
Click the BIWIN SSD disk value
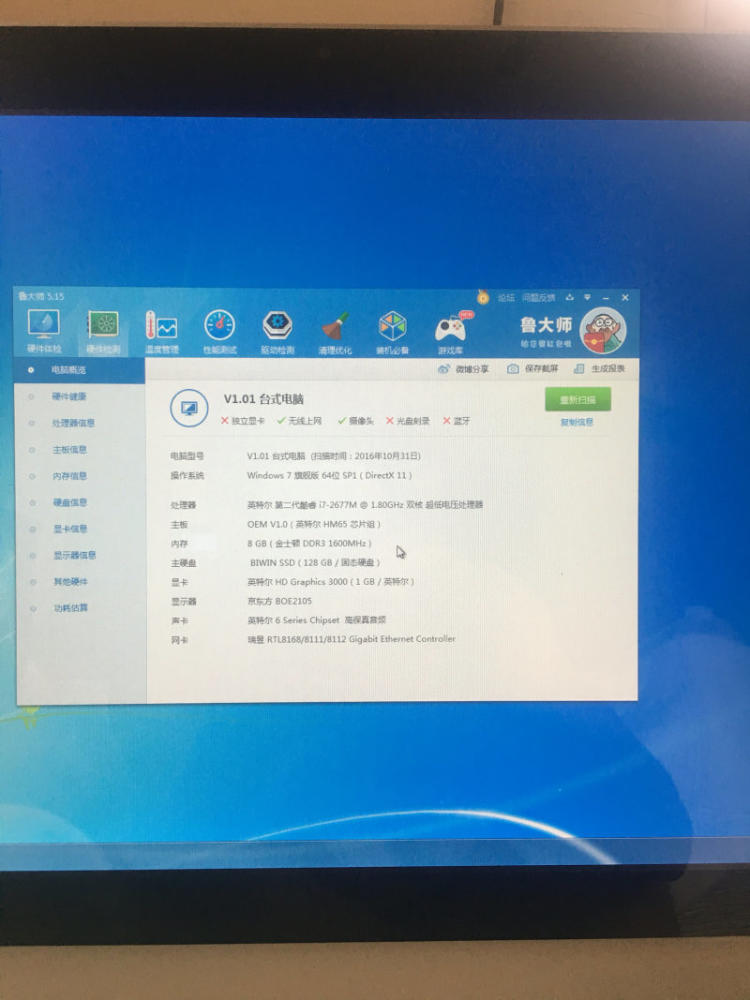point(314,562)
